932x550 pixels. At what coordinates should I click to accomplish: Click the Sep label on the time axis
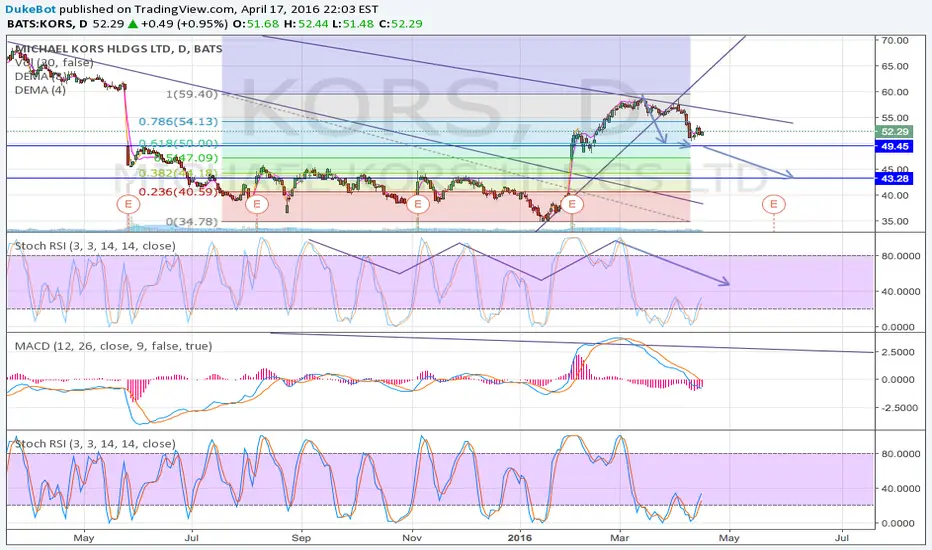(301, 538)
